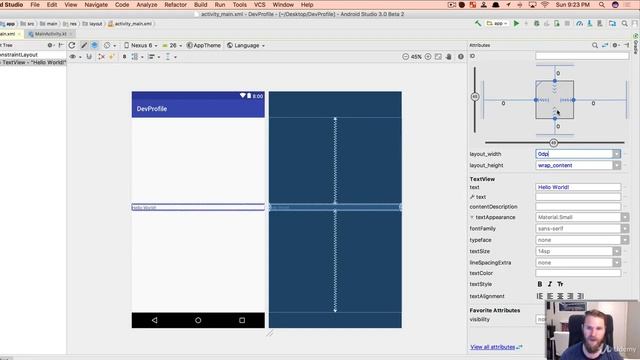Viewport: 640px width, 360px height.
Task: Click the Component Tree hide panel icon
Action: coord(61,45)
